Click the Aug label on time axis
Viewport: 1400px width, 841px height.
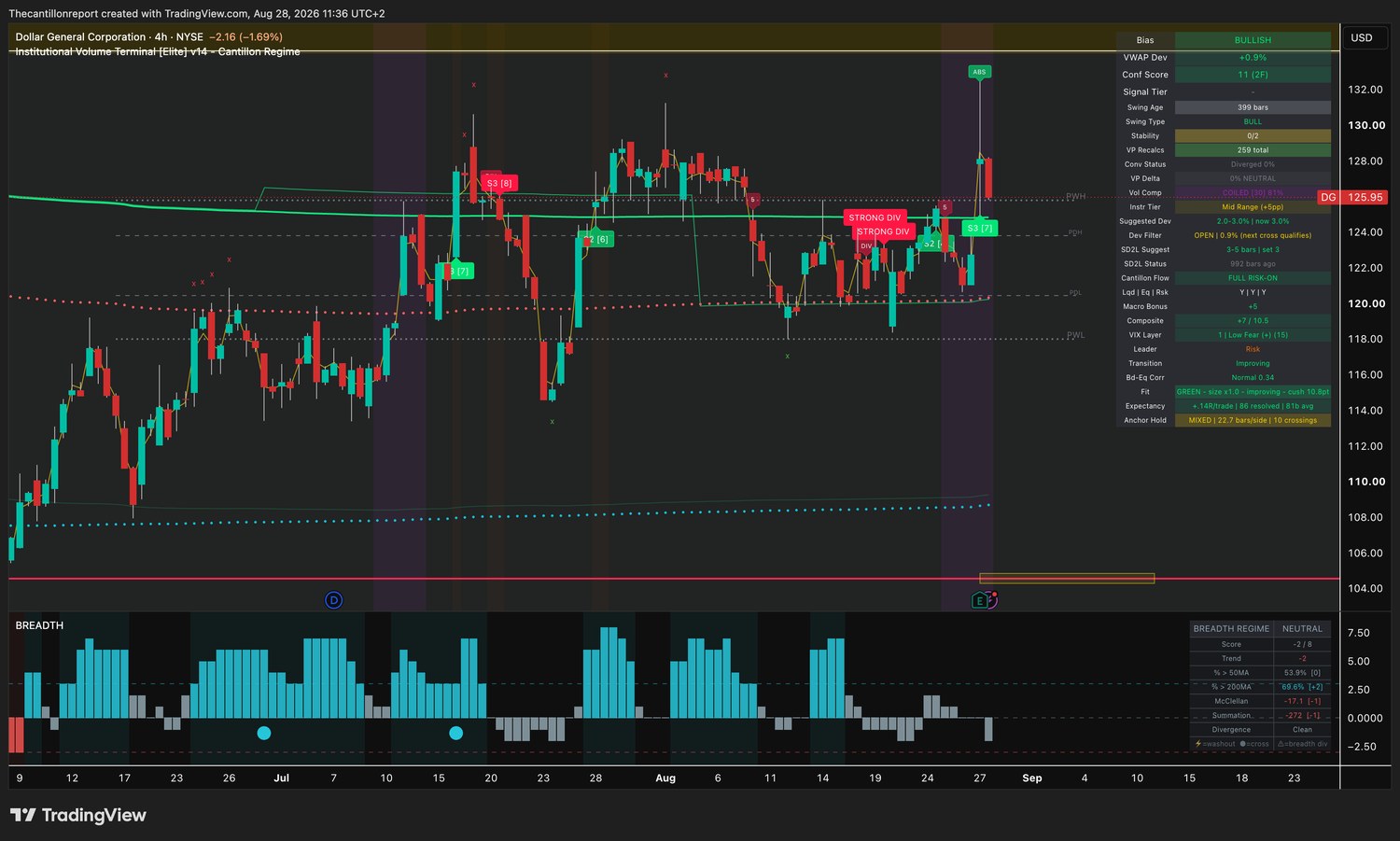pyautogui.click(x=665, y=778)
